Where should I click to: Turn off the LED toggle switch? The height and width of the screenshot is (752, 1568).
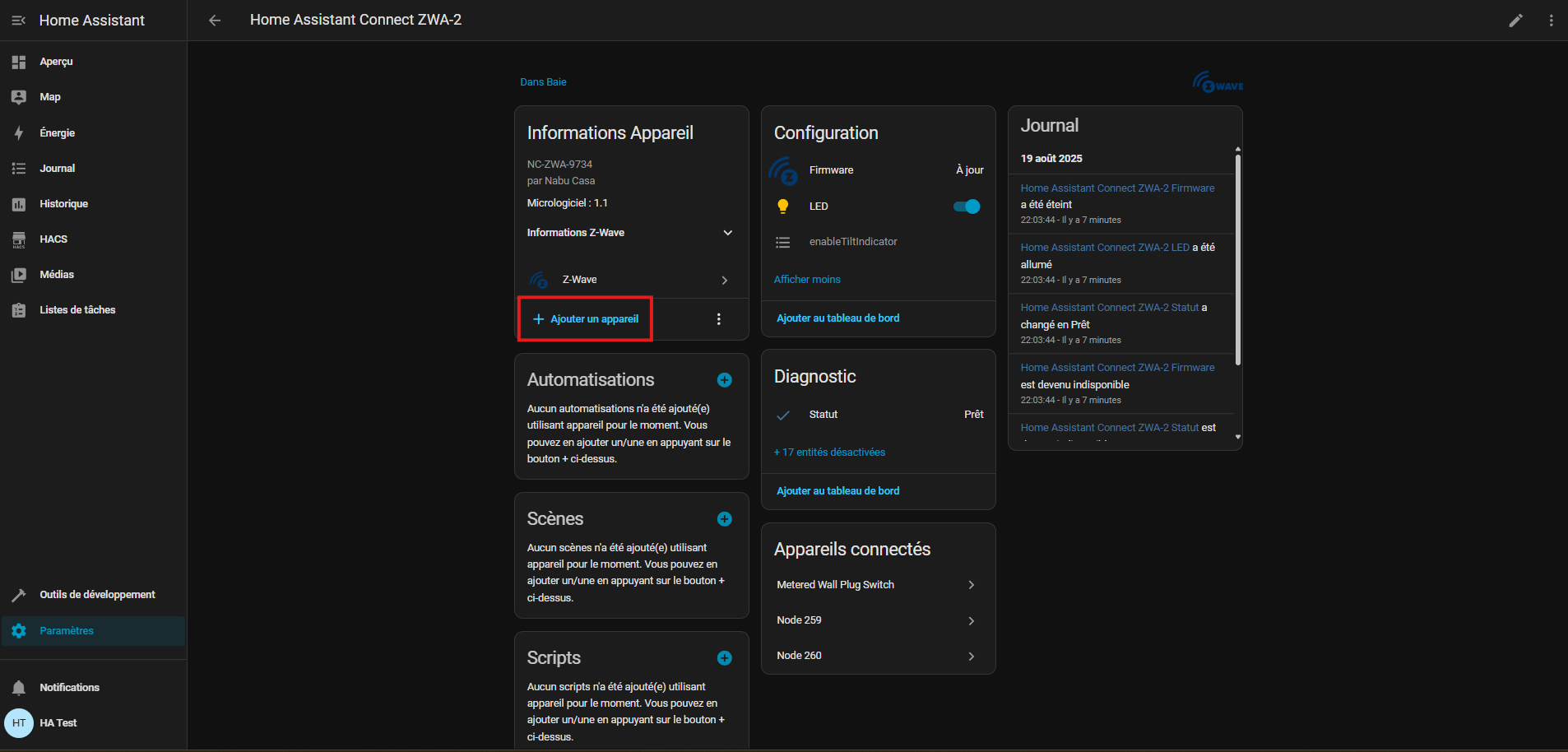coord(967,207)
